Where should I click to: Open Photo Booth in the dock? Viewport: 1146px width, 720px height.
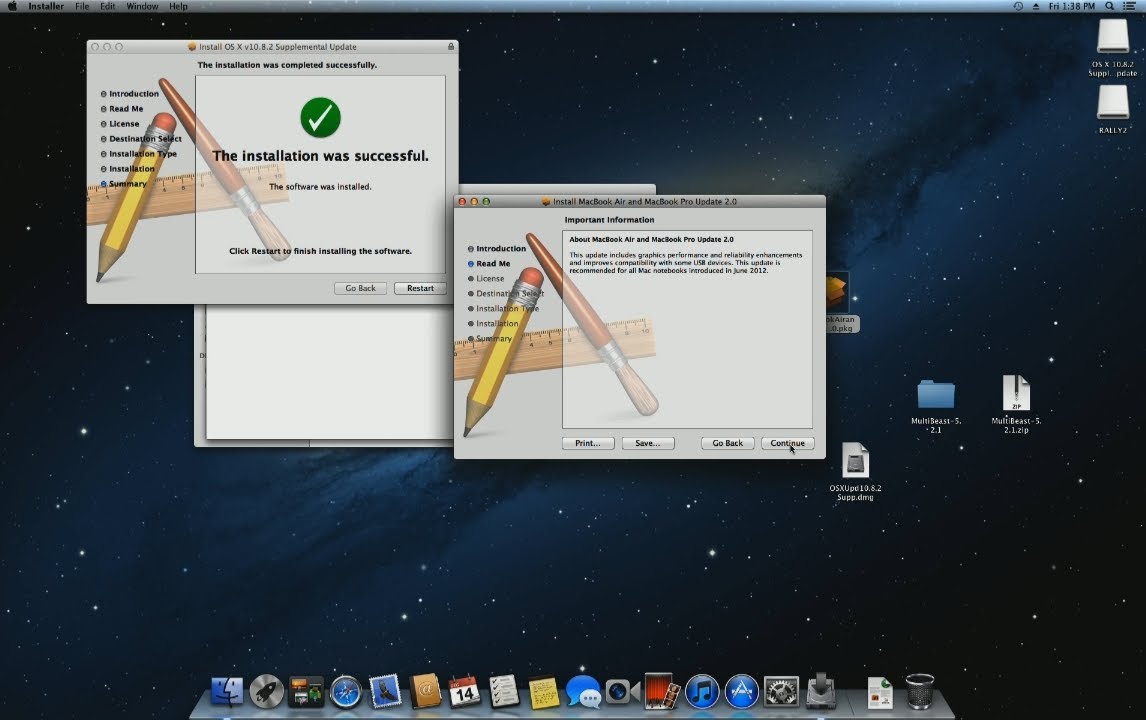coord(662,691)
